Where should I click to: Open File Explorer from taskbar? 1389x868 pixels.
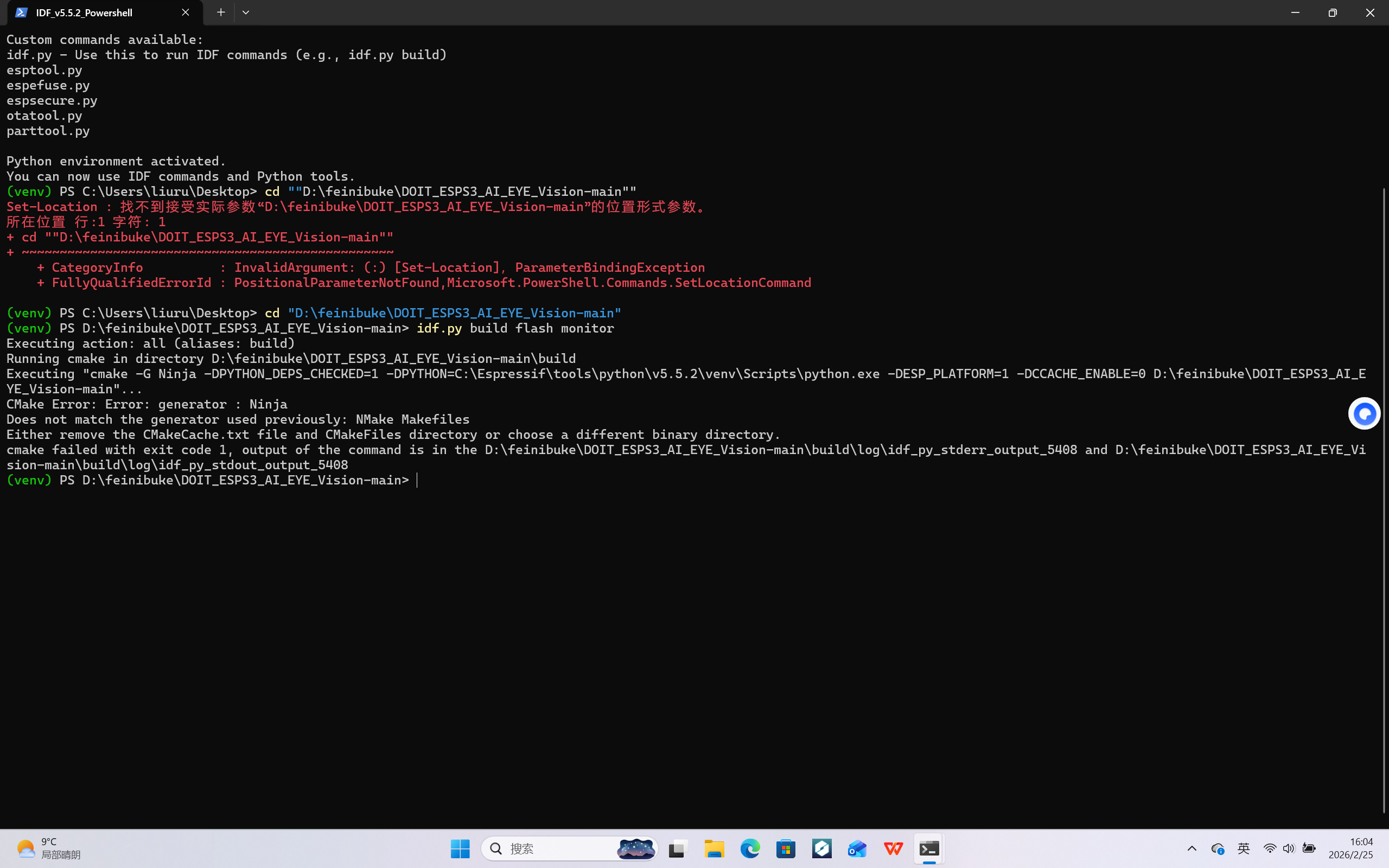coord(714,848)
